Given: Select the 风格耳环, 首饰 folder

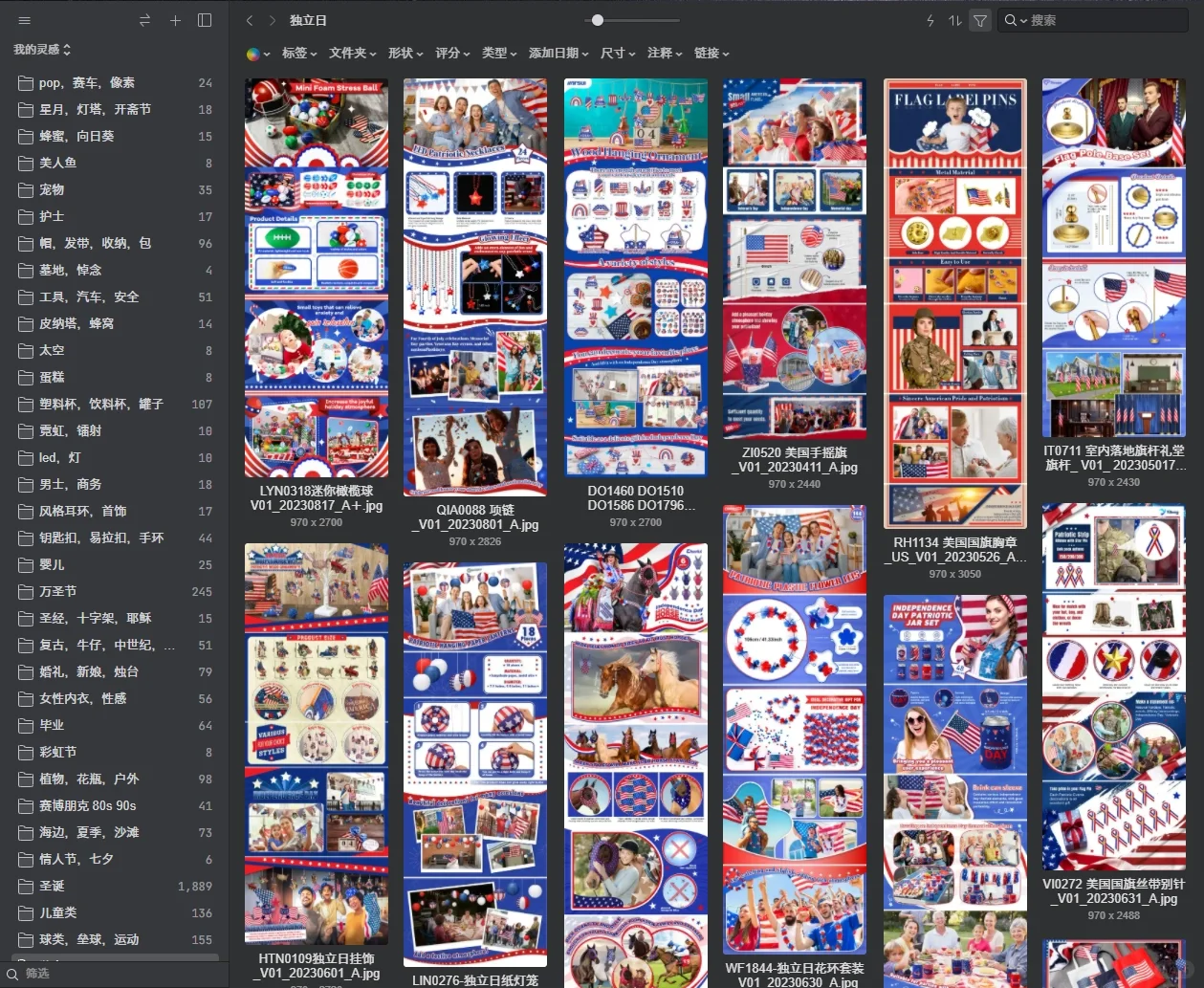Looking at the screenshot, I should [115, 512].
